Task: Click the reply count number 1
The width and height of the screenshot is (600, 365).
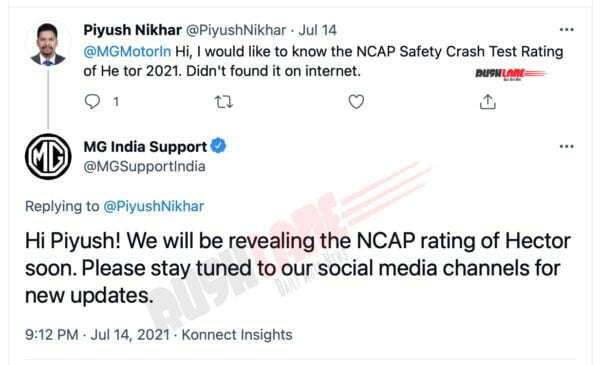Action: click(116, 102)
